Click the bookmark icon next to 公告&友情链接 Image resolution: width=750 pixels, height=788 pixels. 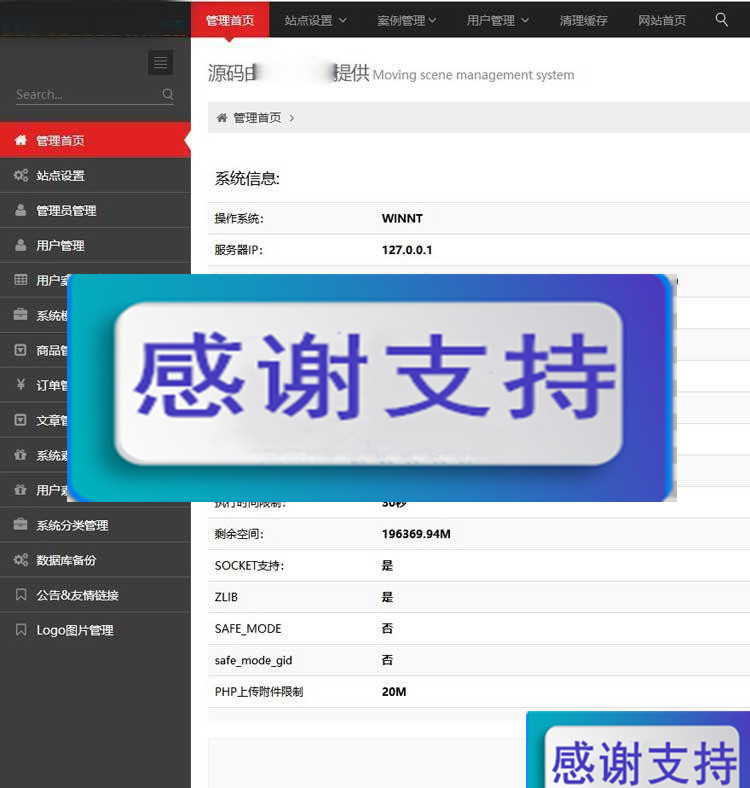tap(21, 596)
